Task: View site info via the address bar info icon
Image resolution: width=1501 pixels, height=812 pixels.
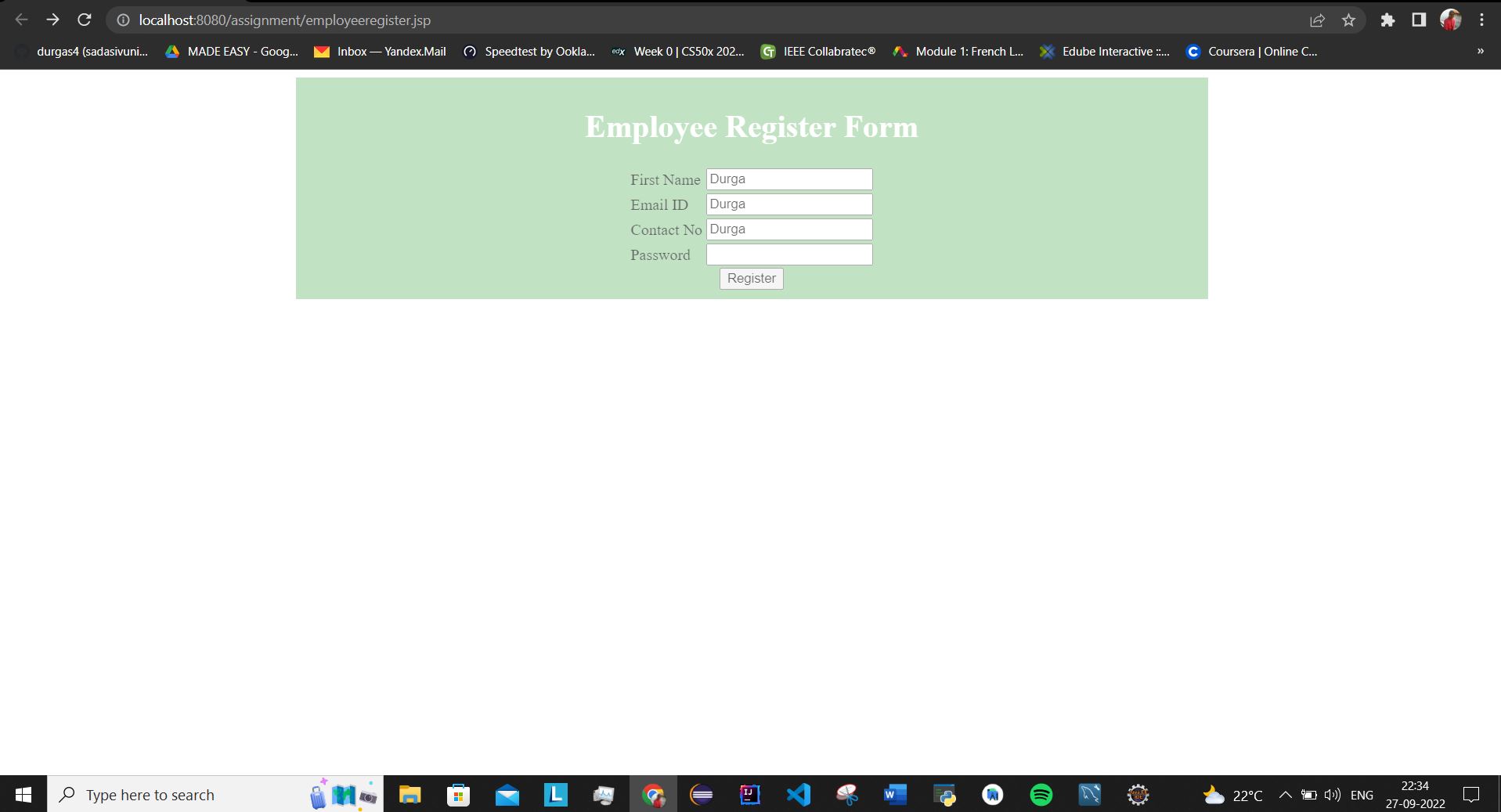Action: [123, 20]
